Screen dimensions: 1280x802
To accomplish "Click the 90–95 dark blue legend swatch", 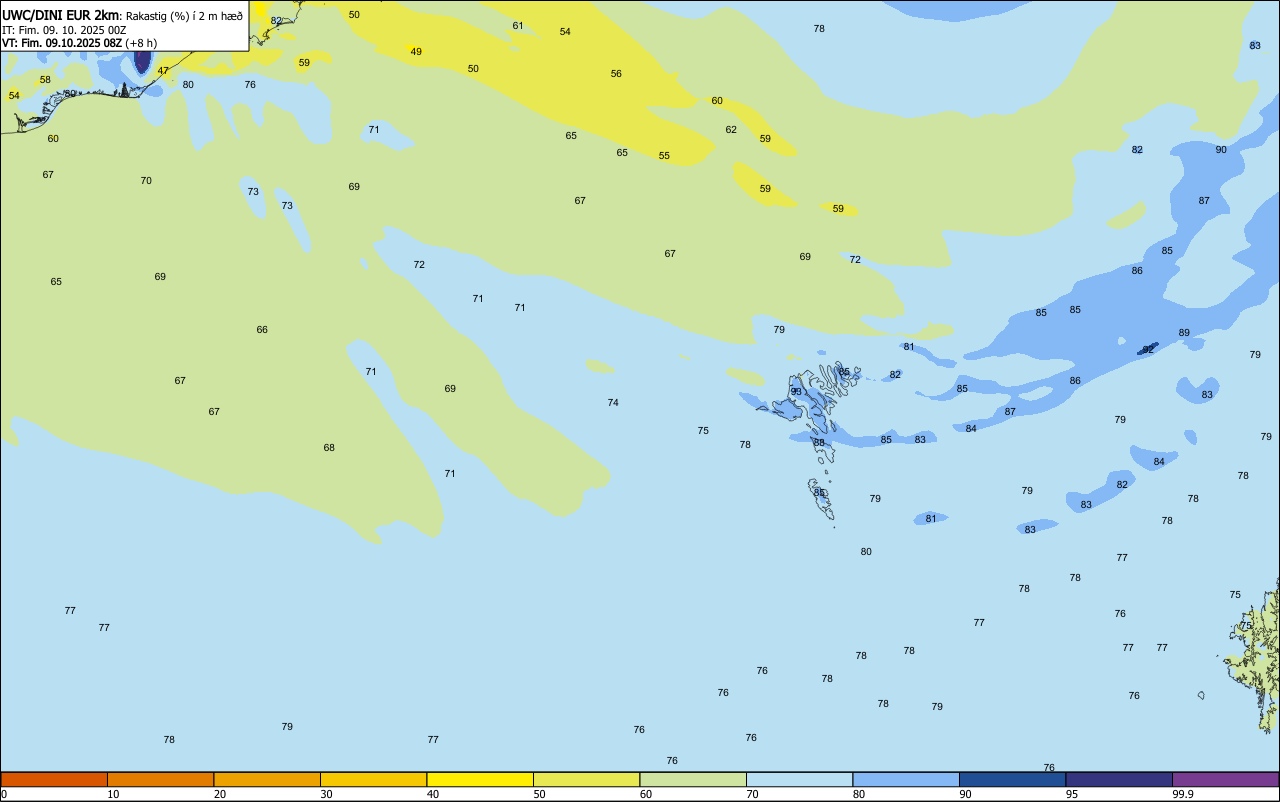I will (1013, 779).
